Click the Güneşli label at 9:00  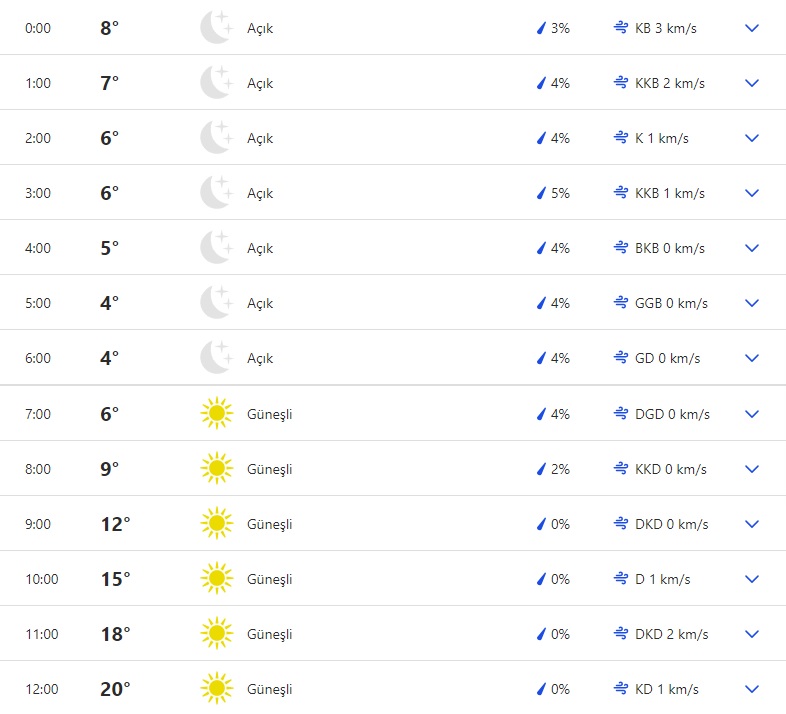click(269, 524)
